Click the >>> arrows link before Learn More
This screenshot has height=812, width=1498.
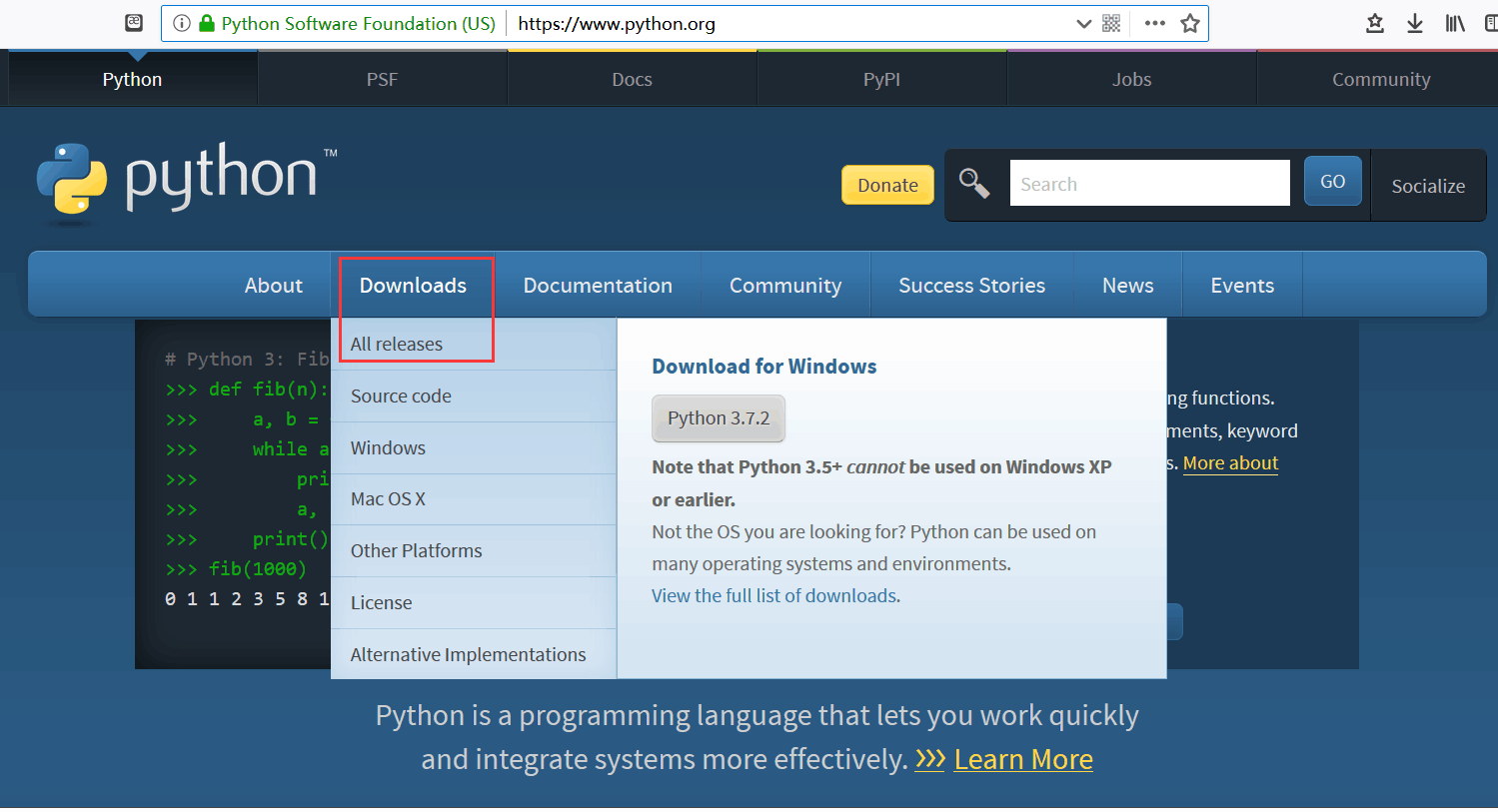point(929,759)
